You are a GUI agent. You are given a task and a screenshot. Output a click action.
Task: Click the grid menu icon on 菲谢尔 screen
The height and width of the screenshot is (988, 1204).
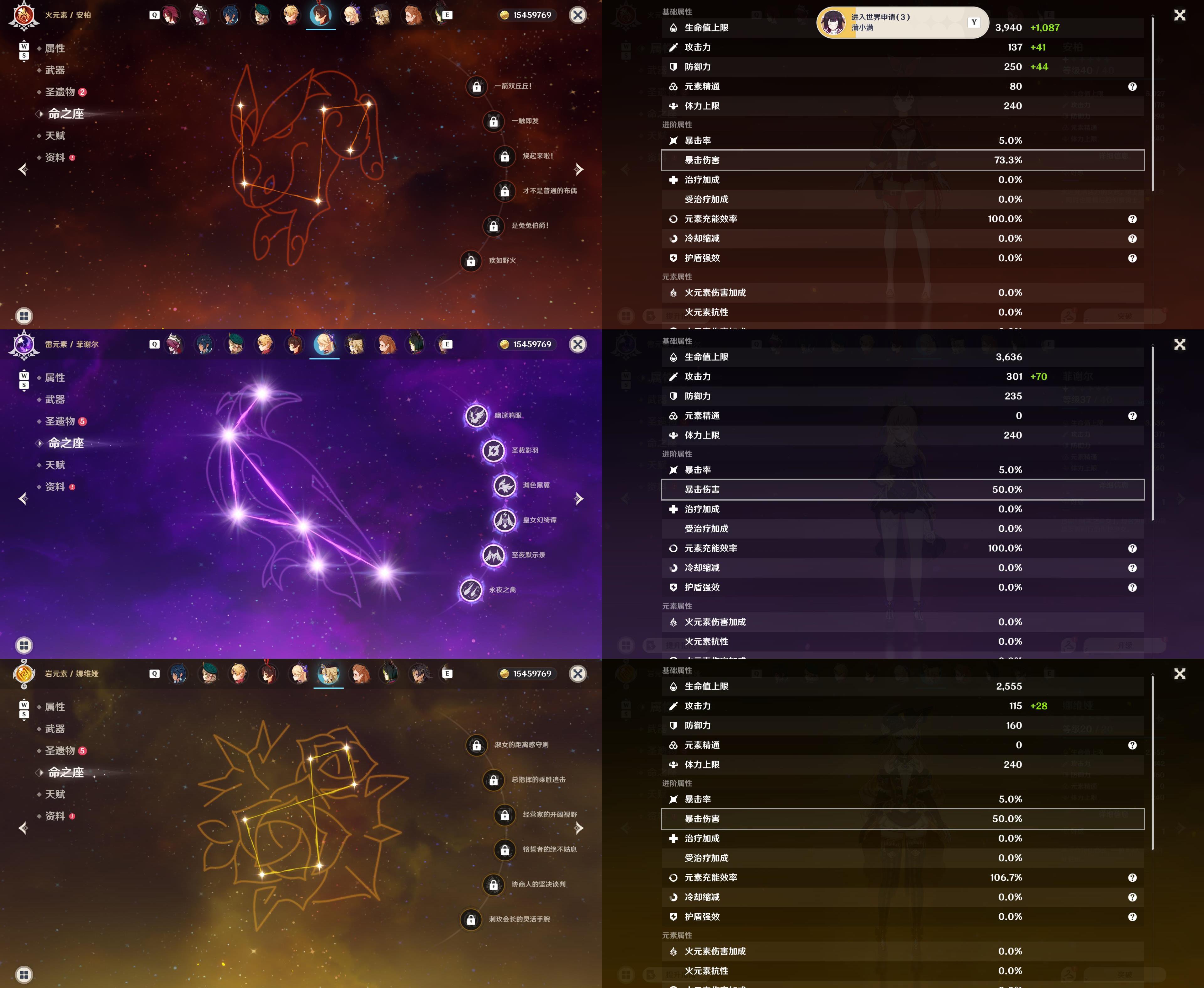(x=24, y=645)
